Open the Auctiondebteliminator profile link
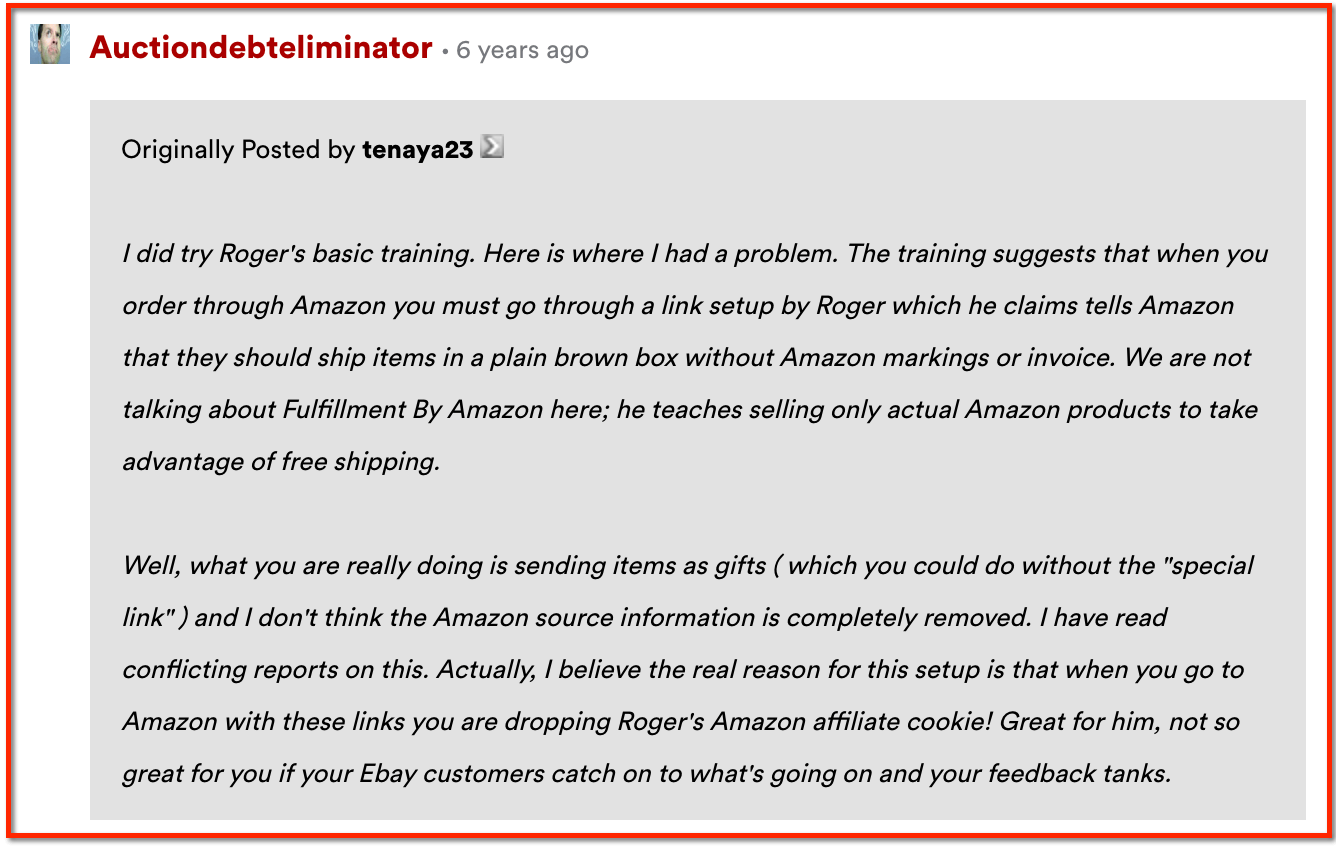 pyautogui.click(x=261, y=47)
